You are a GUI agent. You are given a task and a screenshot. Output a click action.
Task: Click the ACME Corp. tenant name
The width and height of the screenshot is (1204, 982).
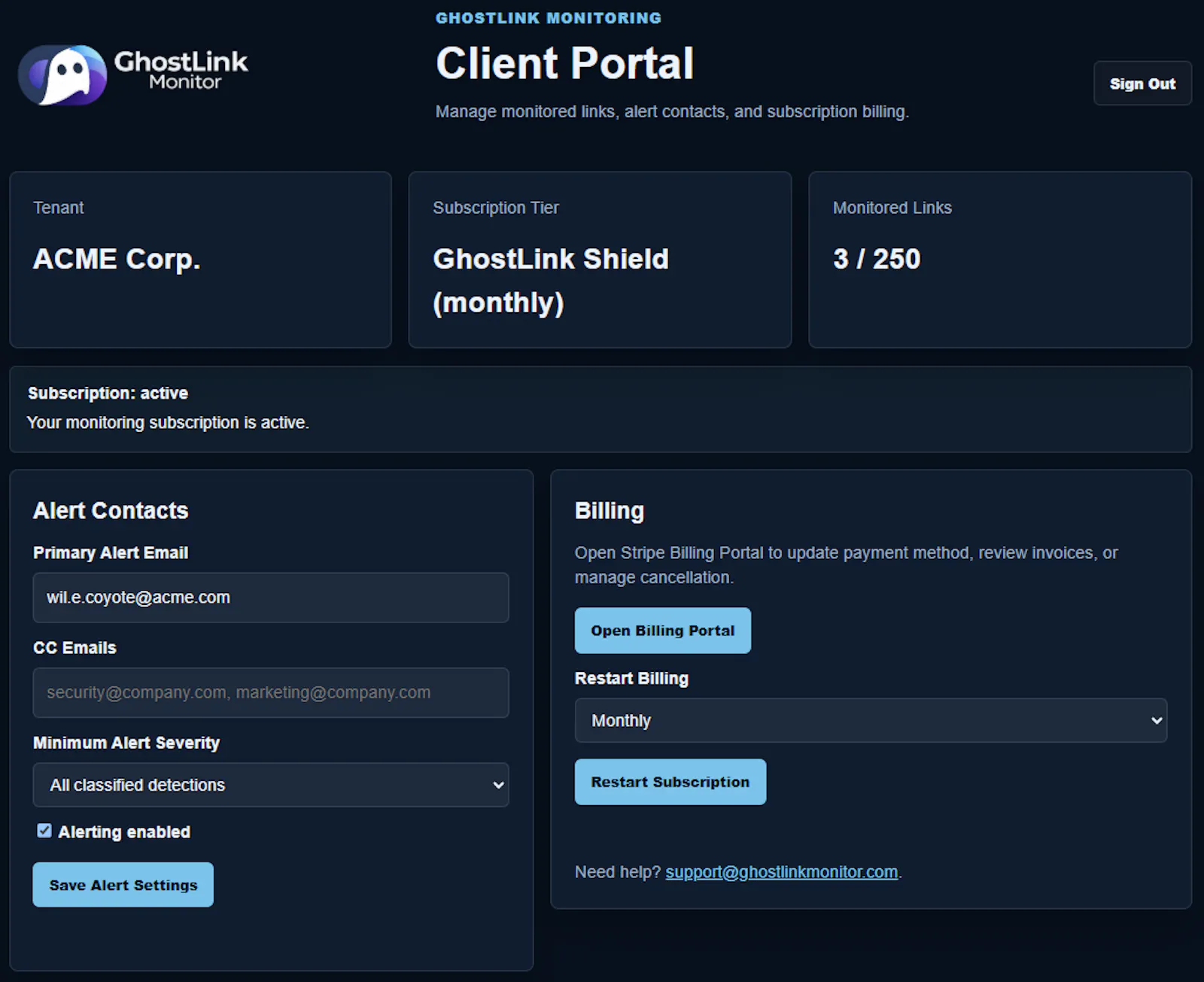117,259
